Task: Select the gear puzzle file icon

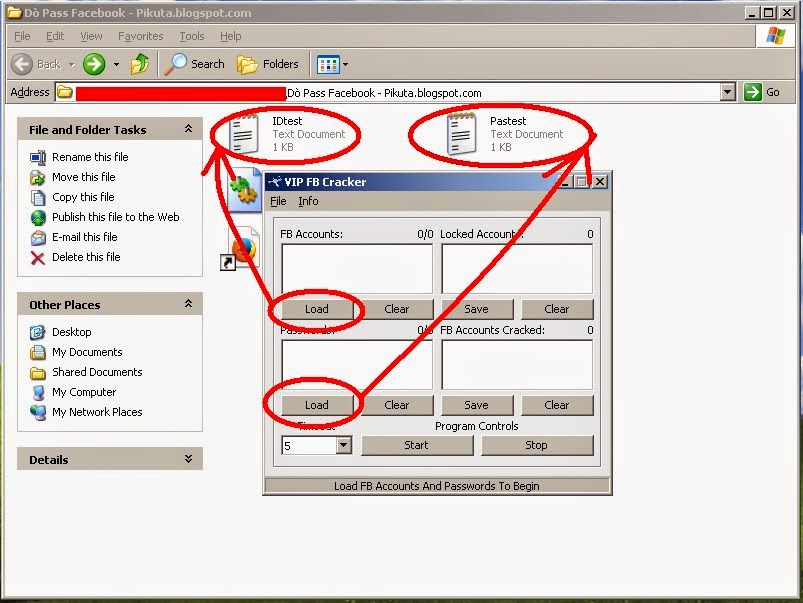Action: (x=244, y=191)
